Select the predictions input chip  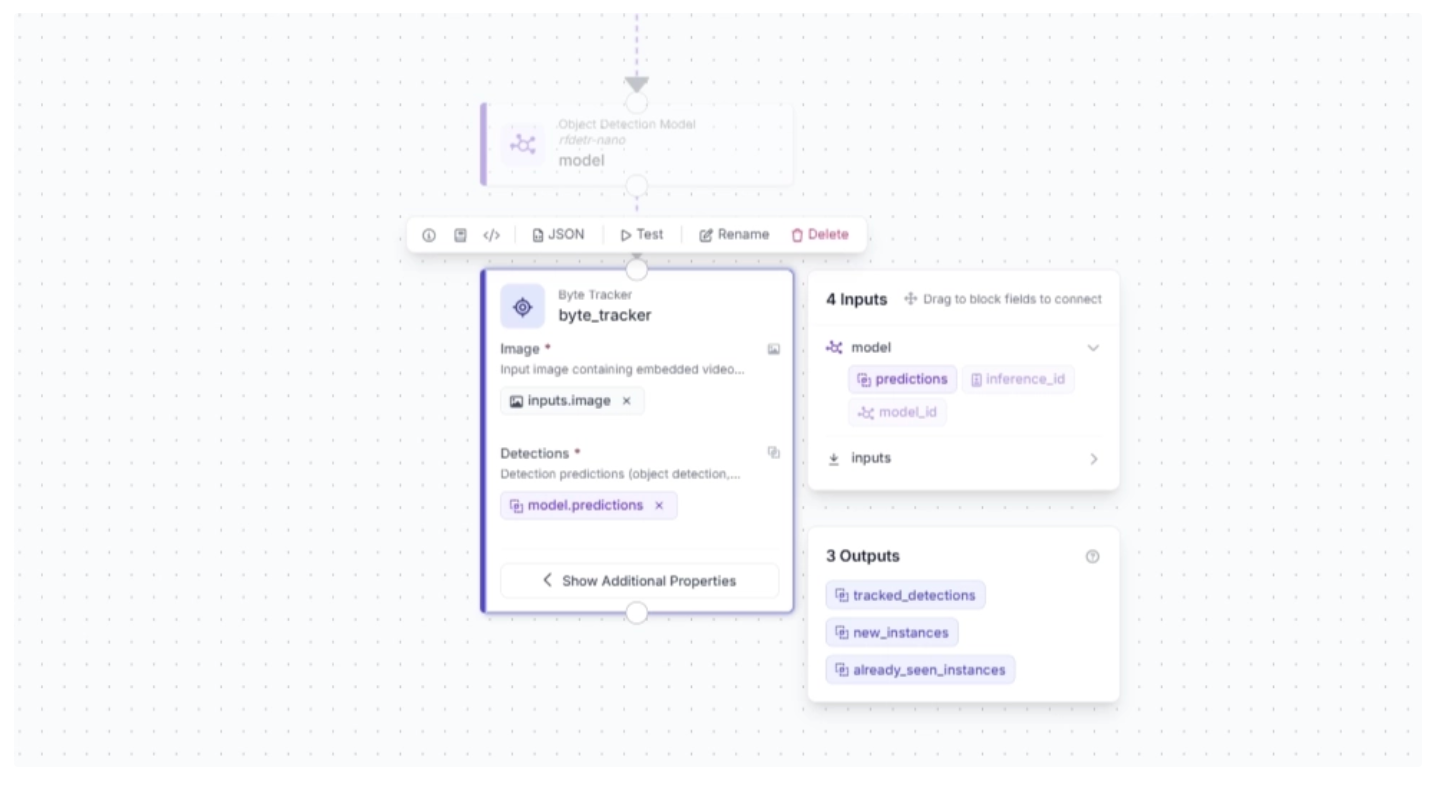click(x=902, y=380)
